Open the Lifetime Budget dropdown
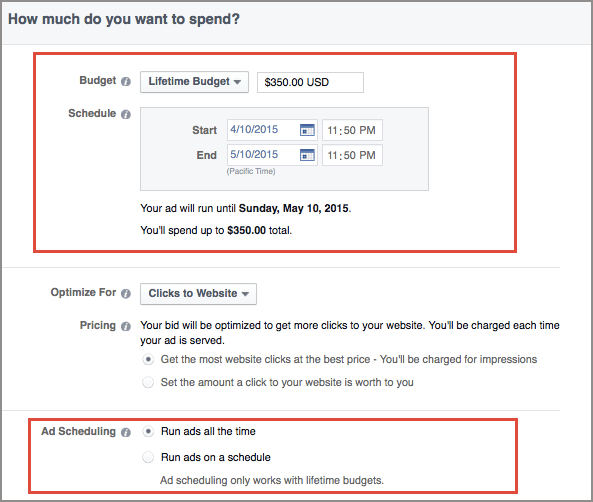 point(194,82)
